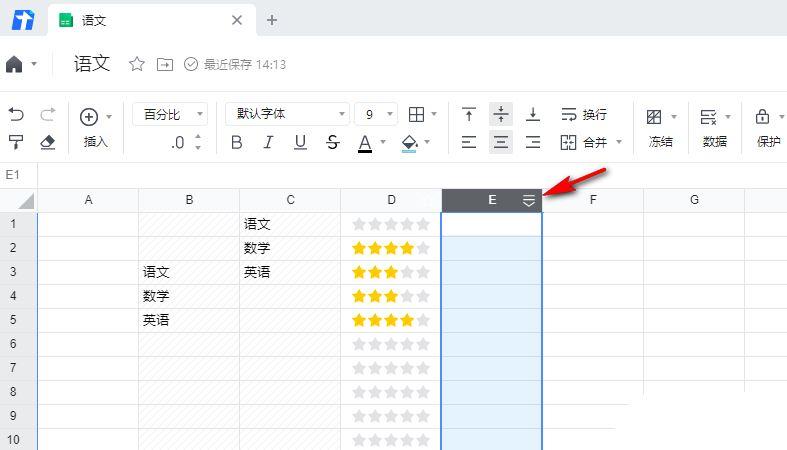787x450 pixels.
Task: Click the 换行 wrap text button
Action: click(x=583, y=114)
